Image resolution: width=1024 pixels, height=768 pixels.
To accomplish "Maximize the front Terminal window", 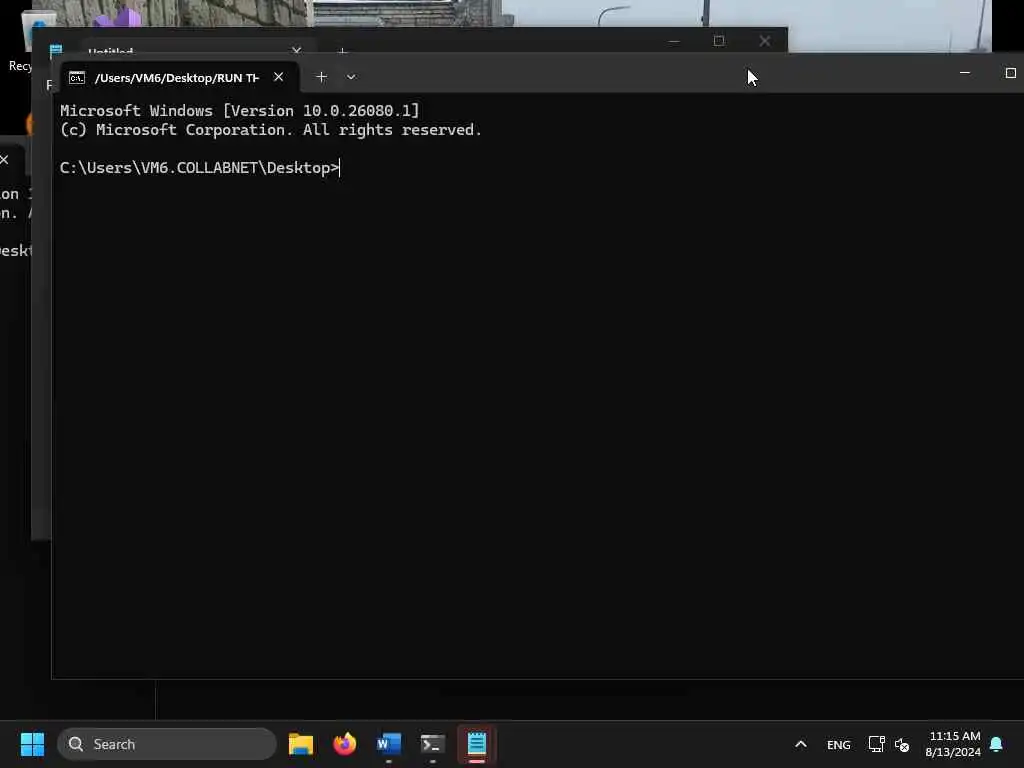I will coord(1010,73).
